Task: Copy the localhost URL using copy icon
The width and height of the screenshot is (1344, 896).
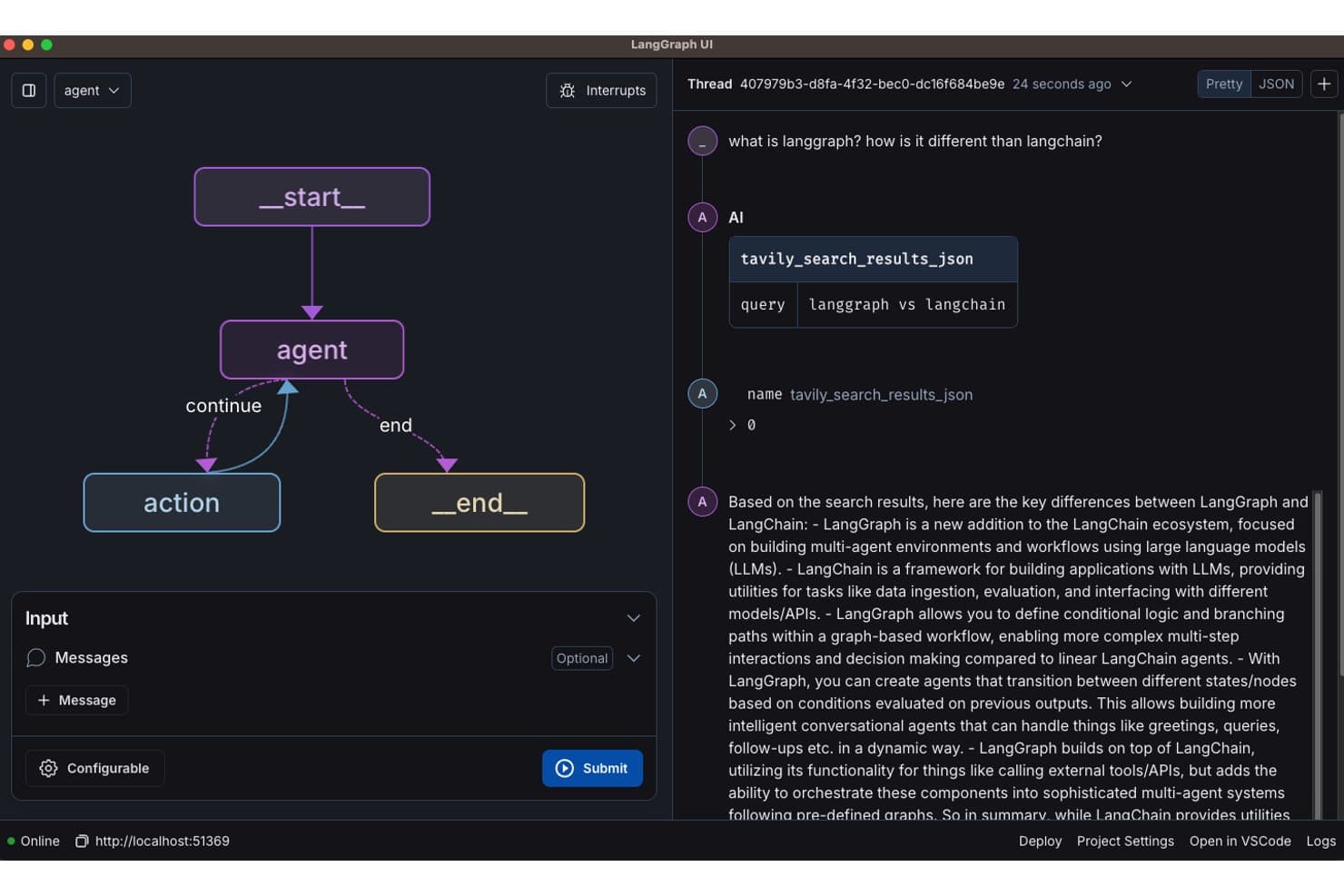Action: click(x=82, y=842)
